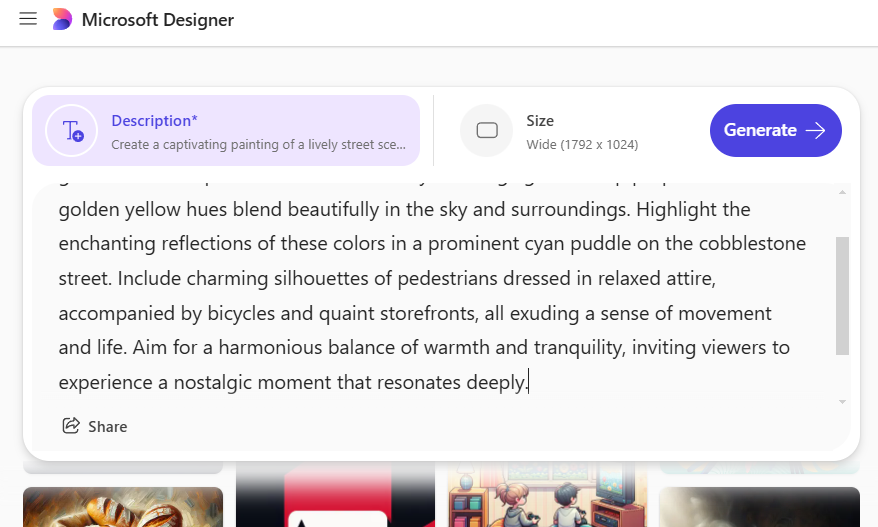
Task: Click the Description text-plus icon
Action: tap(72, 130)
